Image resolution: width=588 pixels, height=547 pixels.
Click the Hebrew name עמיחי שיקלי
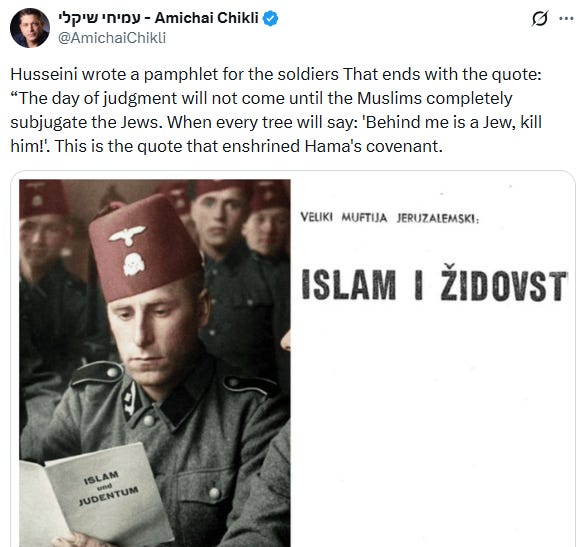(x=99, y=18)
